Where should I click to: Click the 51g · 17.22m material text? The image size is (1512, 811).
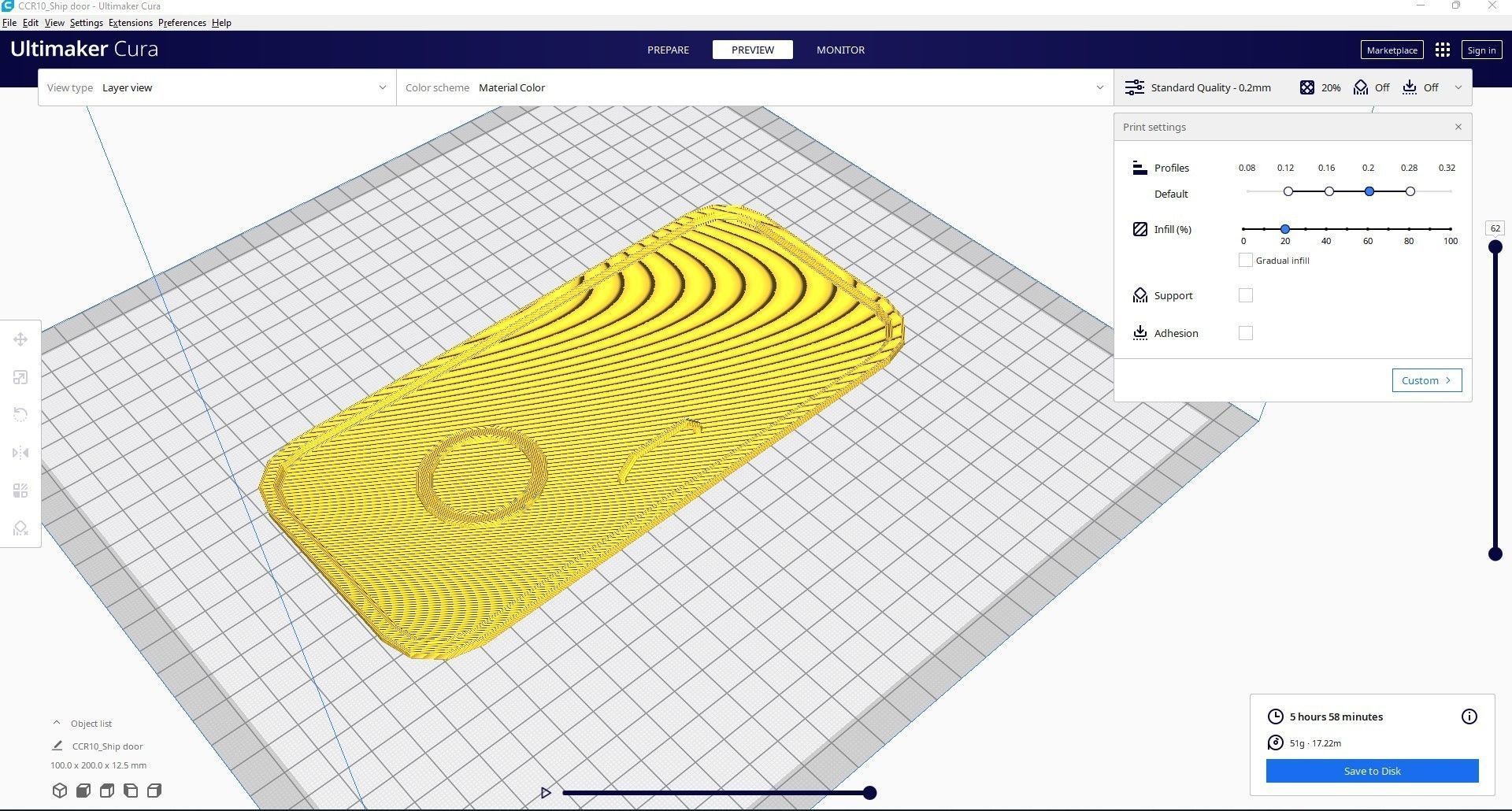coord(1315,742)
